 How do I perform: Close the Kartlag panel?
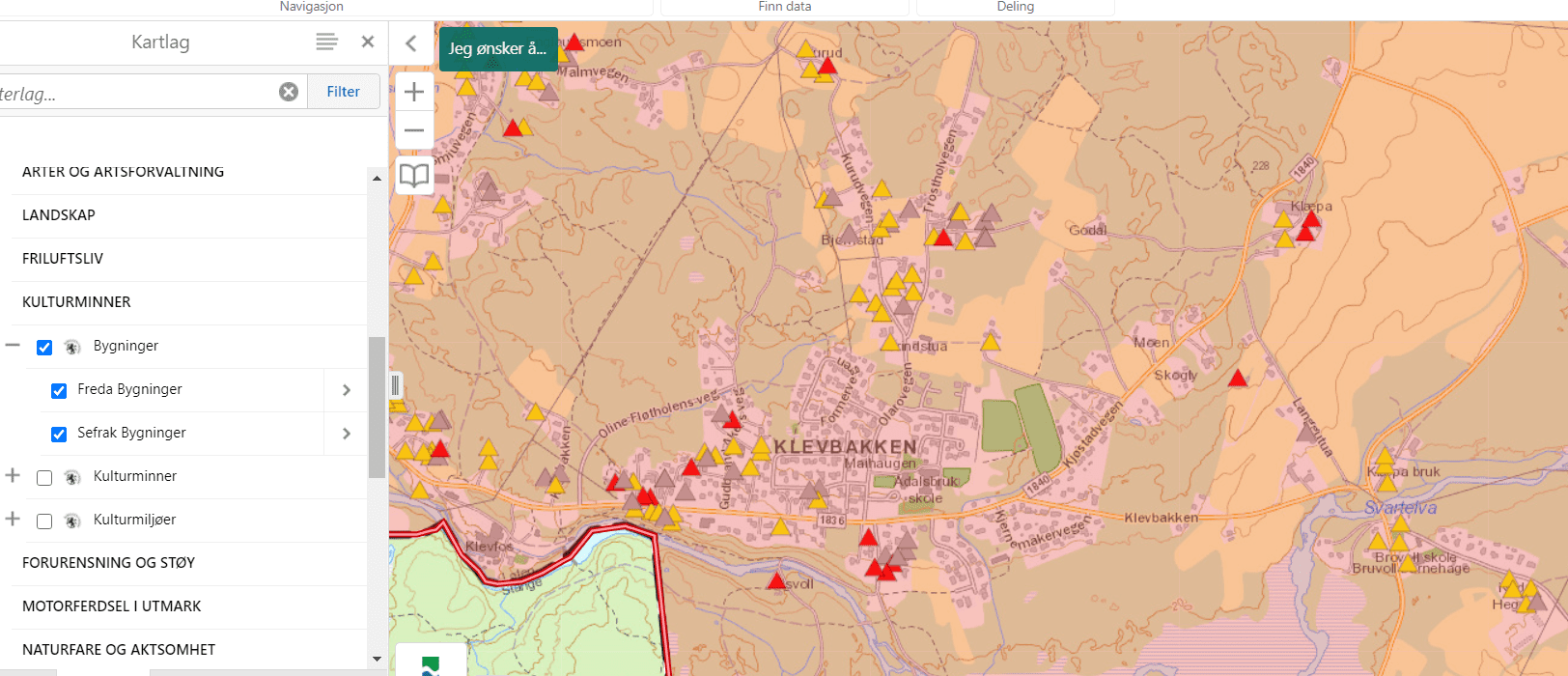(367, 42)
